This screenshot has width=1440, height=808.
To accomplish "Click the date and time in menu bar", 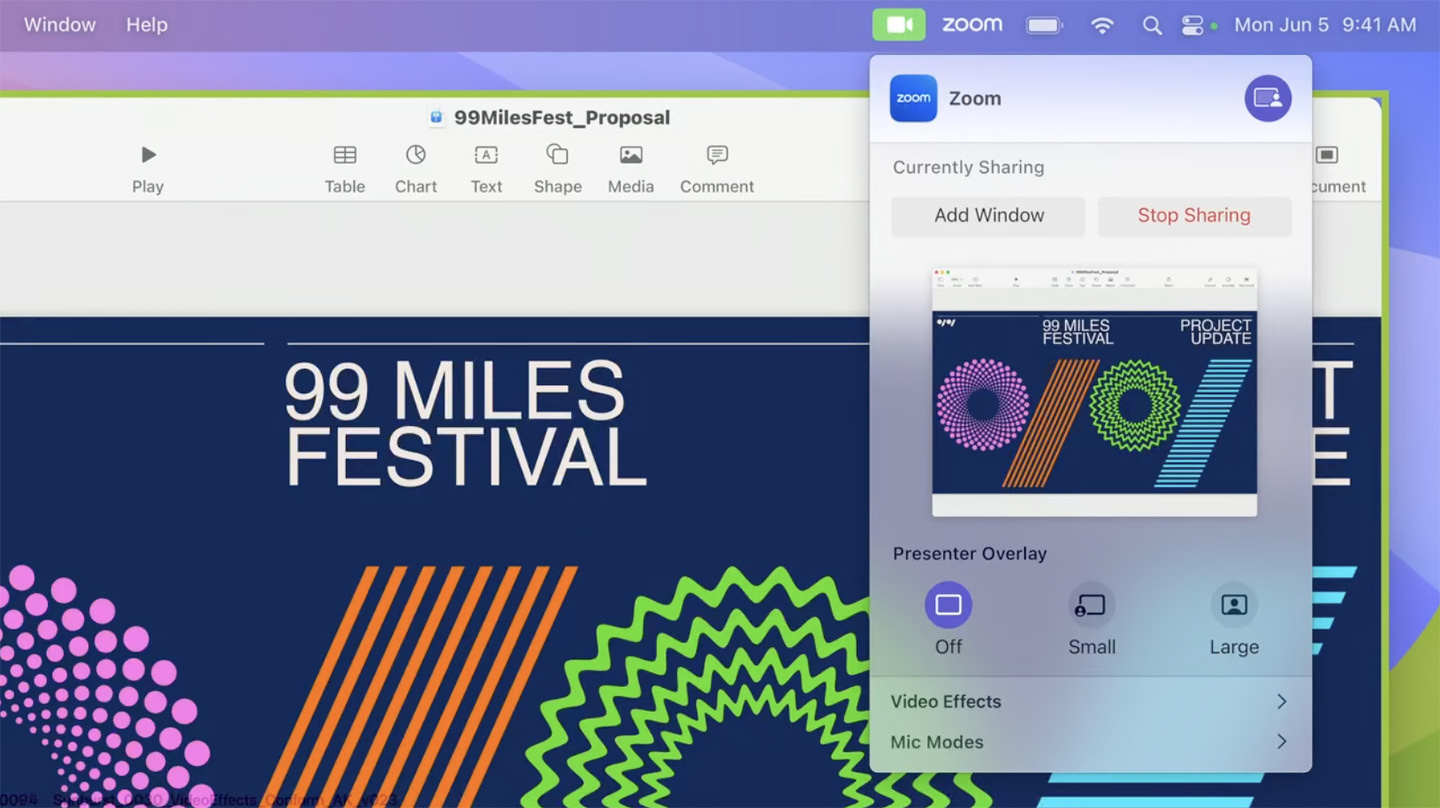I will (x=1325, y=25).
